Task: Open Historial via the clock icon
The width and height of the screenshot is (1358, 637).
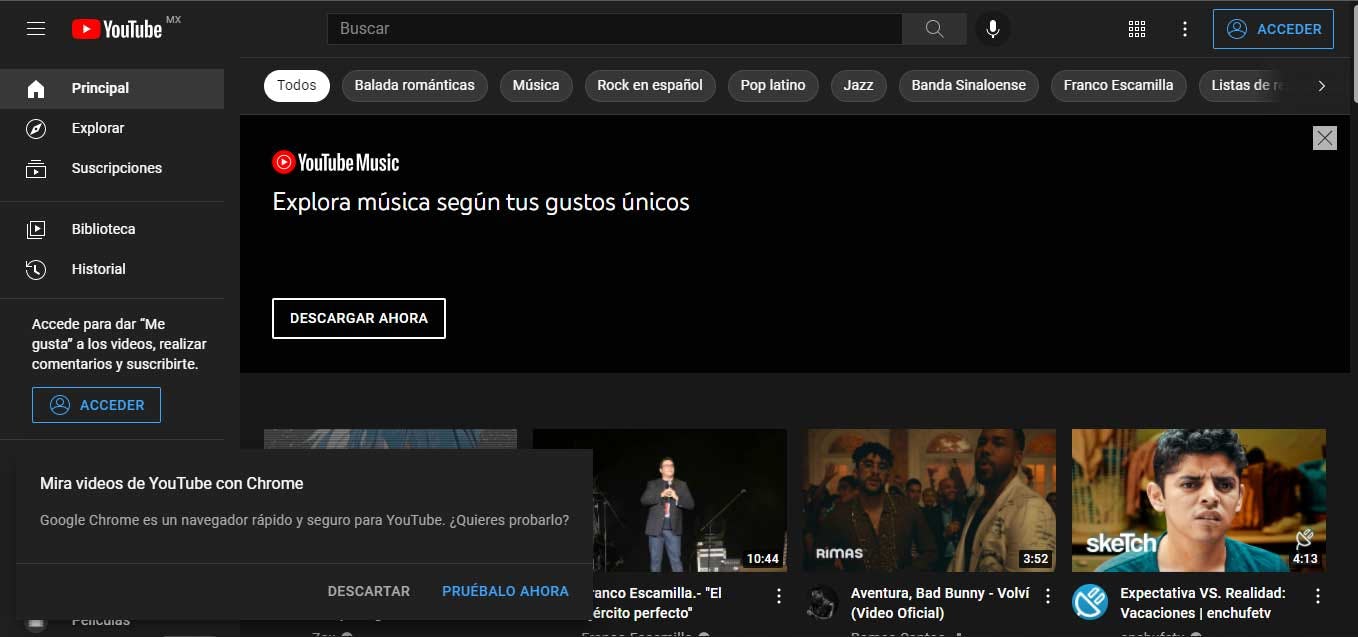Action: 37,268
